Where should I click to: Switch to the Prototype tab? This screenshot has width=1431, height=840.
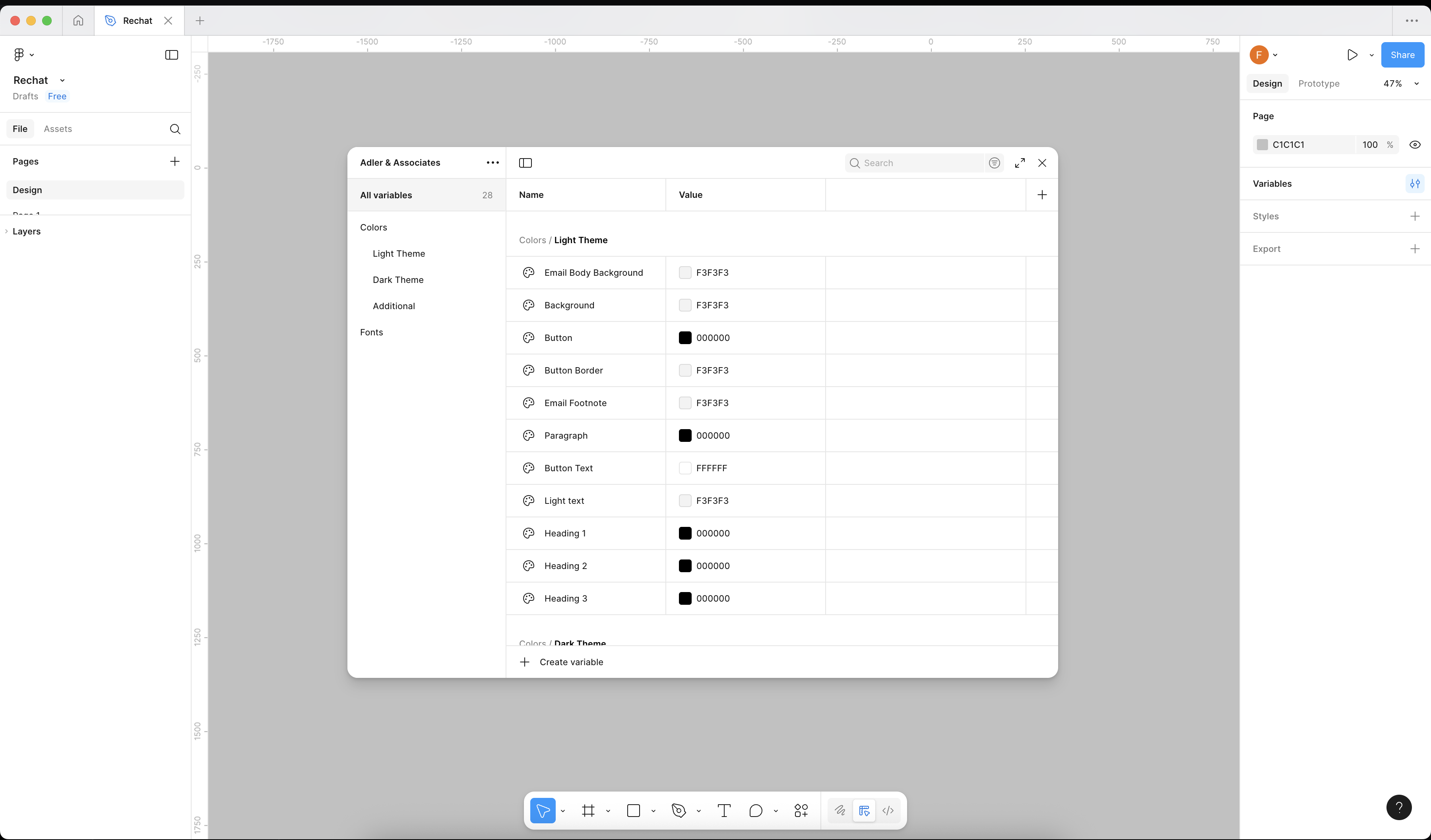click(1319, 83)
